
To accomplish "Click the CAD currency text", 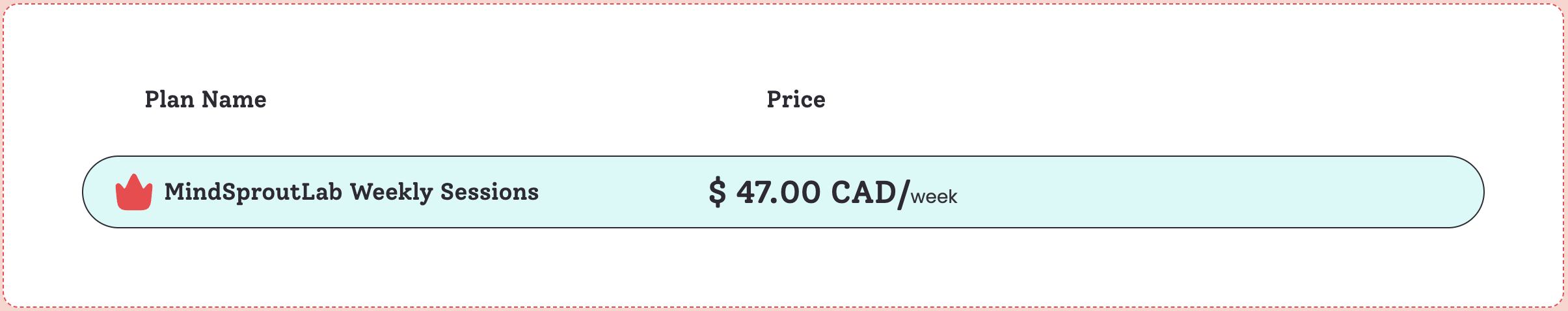I will (863, 193).
